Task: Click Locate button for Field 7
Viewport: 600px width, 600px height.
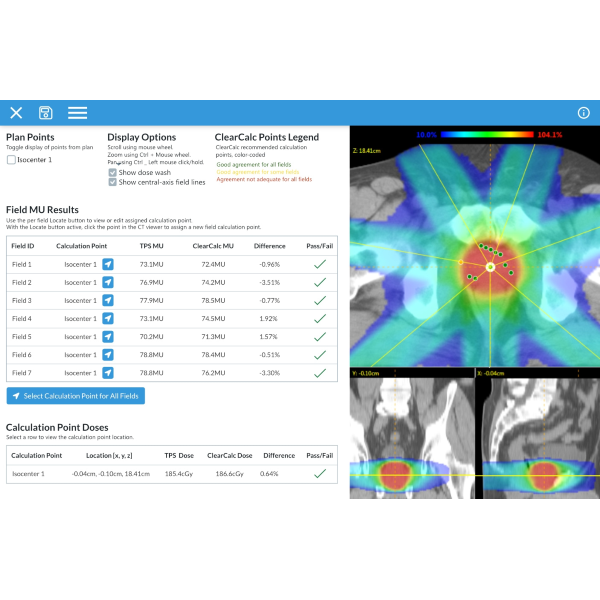Action: coord(108,373)
